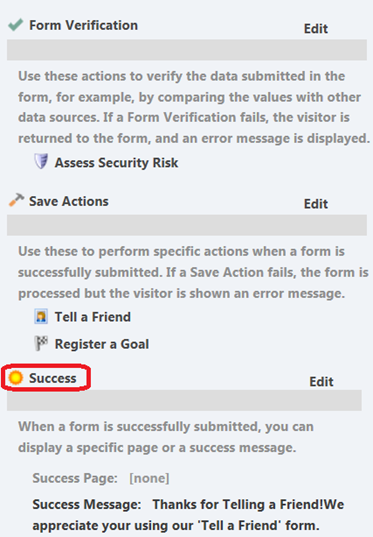Click the orange sun Success icon
The image size is (373, 537).
15,377
